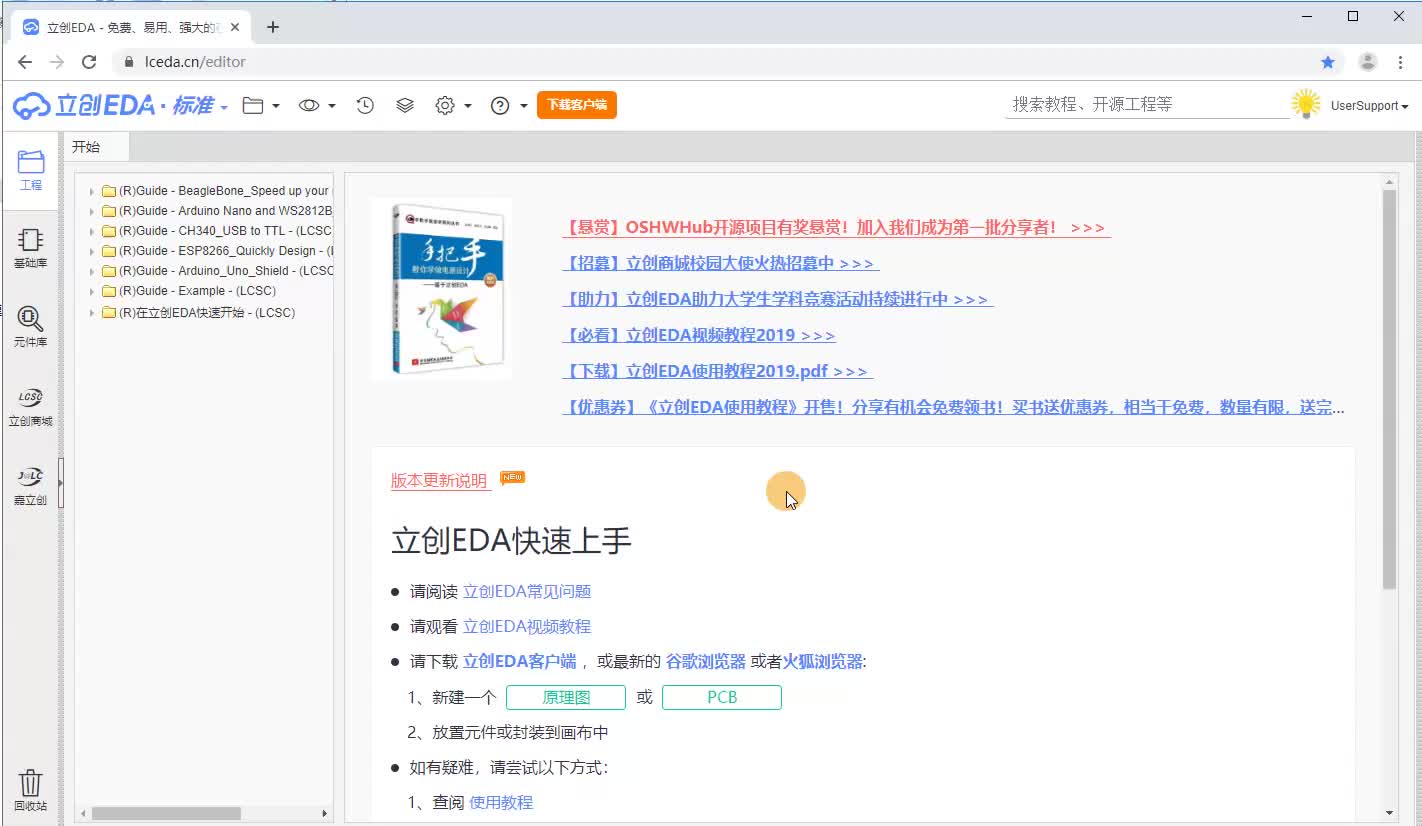Screen dimensions: 1422x826
Task: Open the 回收站 recycle bin
Action: click(30, 790)
